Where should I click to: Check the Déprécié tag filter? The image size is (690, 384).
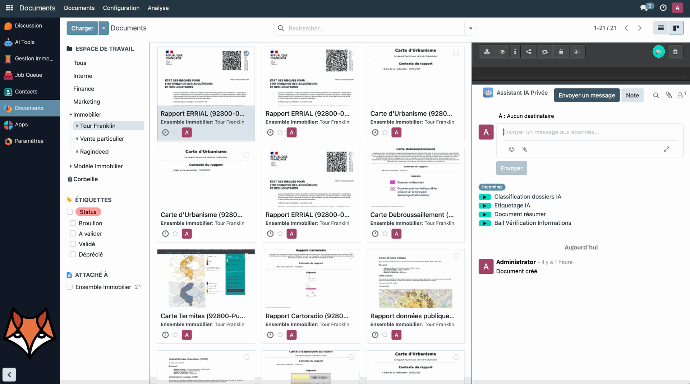(73, 254)
